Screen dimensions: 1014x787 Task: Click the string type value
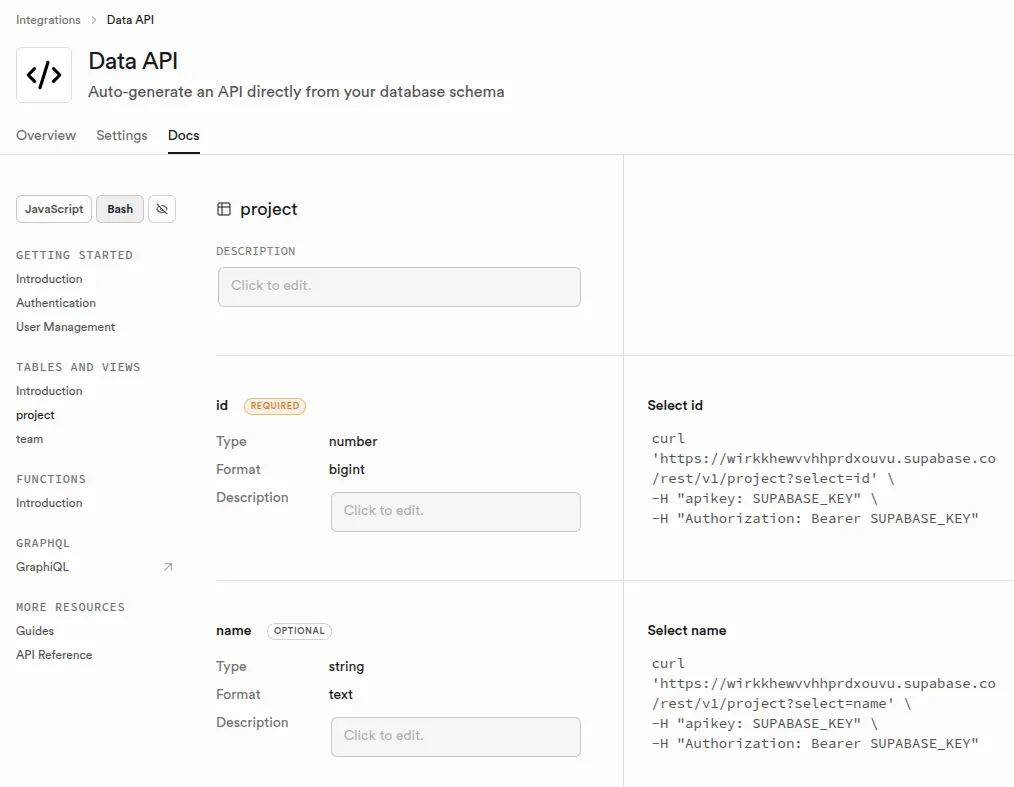pos(346,667)
